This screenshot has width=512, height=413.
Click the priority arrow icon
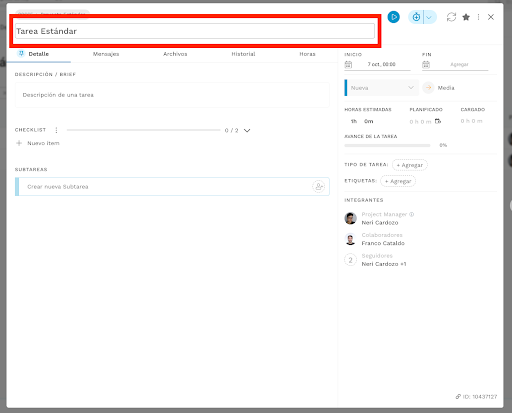coord(428,88)
